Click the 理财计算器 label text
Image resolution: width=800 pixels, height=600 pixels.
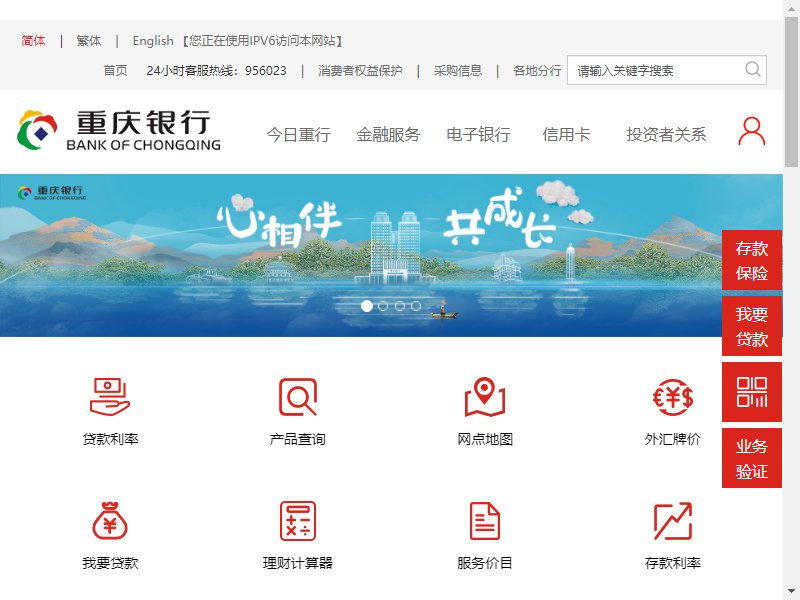click(297, 563)
